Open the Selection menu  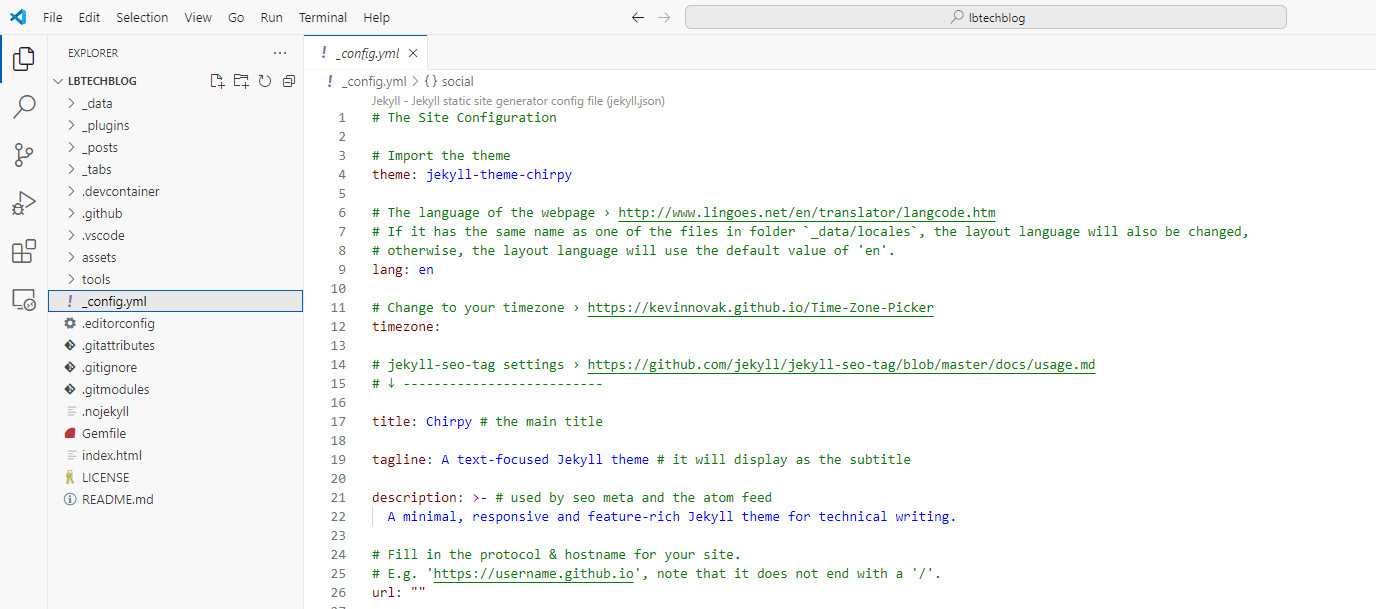(142, 17)
